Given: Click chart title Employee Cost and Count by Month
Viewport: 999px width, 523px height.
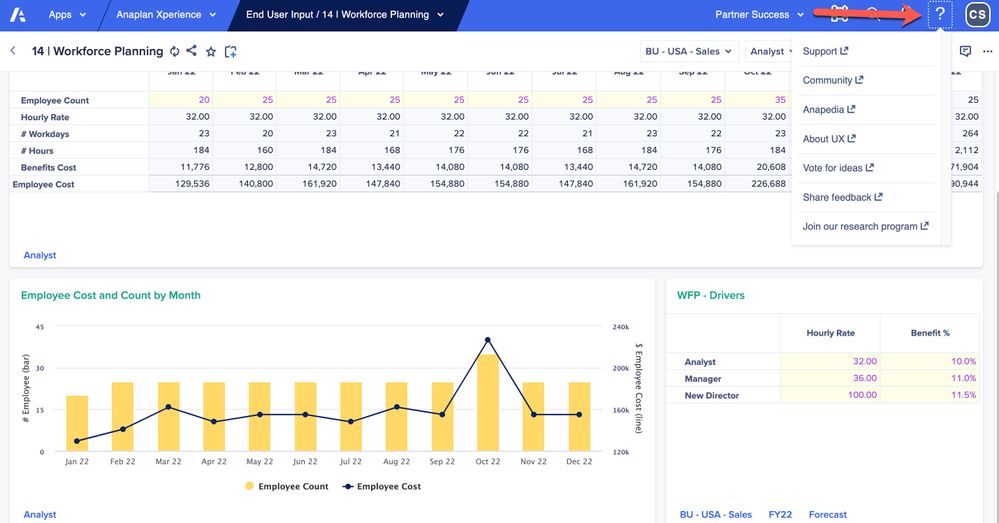Looking at the screenshot, I should [111, 295].
